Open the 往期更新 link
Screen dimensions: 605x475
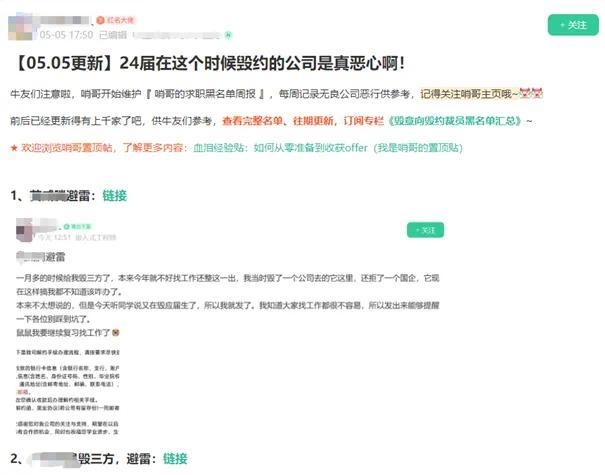[x=313, y=120]
